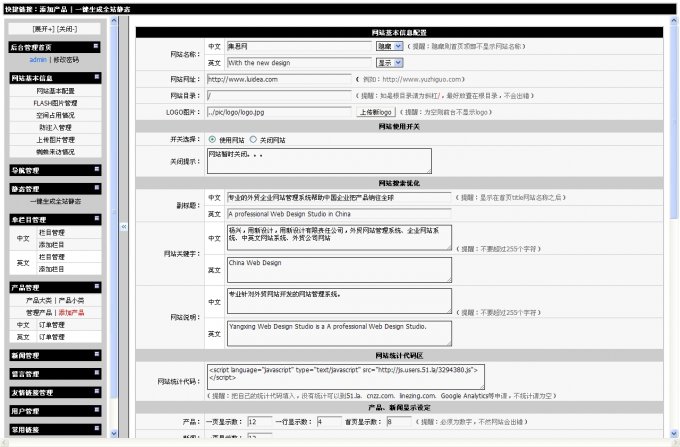
Task: Open 添加栏目 in the 英文 row group
Action: [52, 269]
